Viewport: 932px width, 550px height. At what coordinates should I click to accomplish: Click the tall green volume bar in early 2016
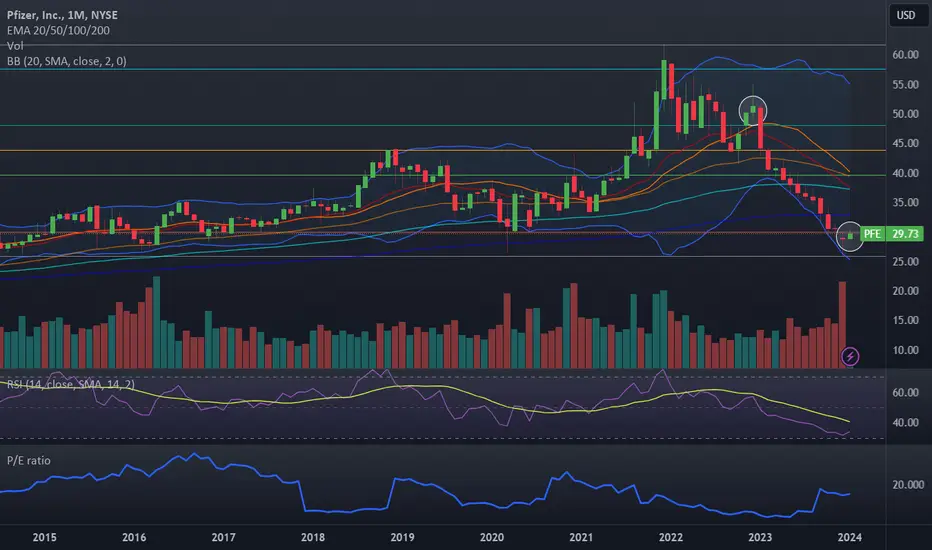156,322
